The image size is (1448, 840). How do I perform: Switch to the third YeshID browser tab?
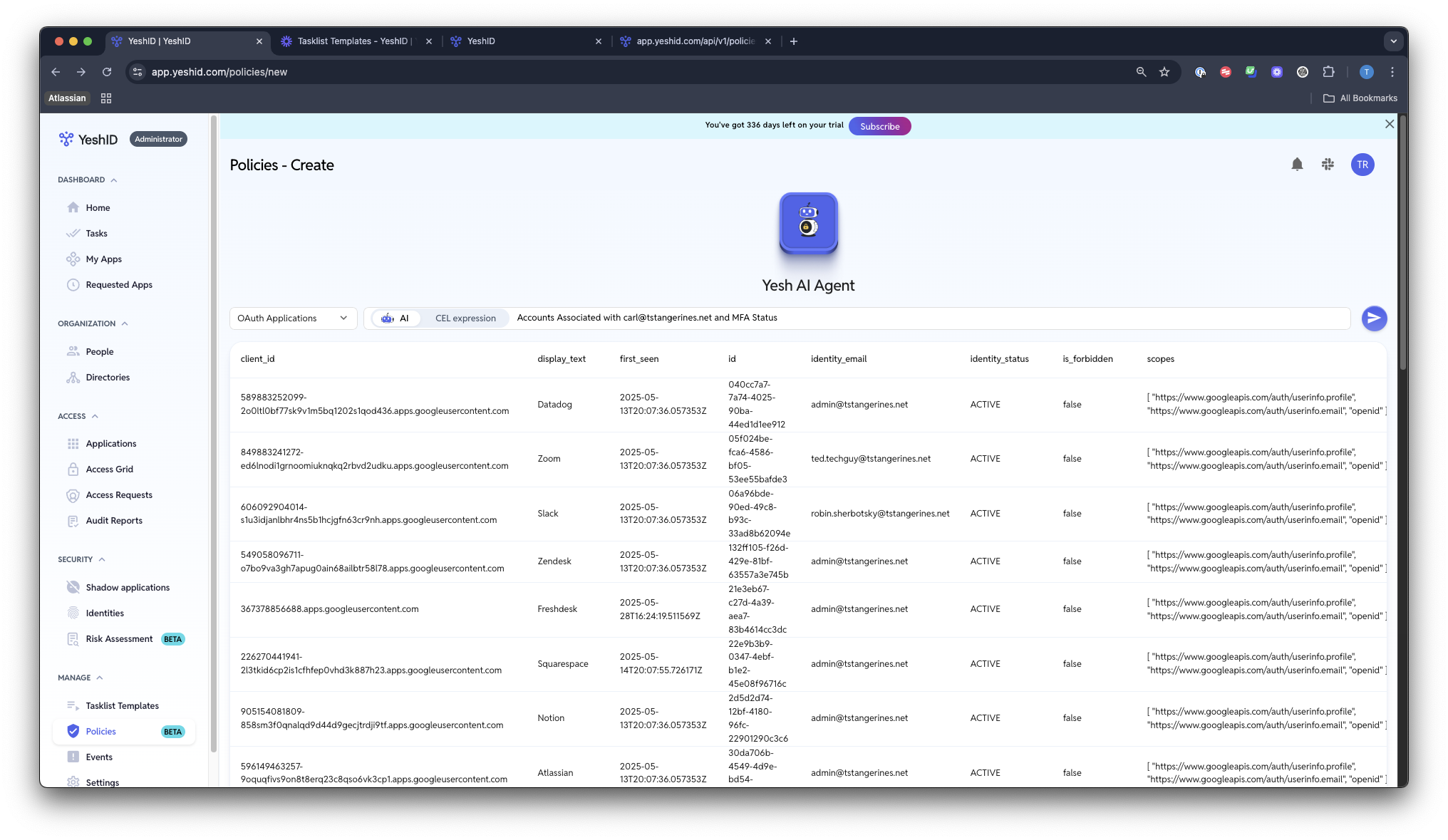coord(524,41)
